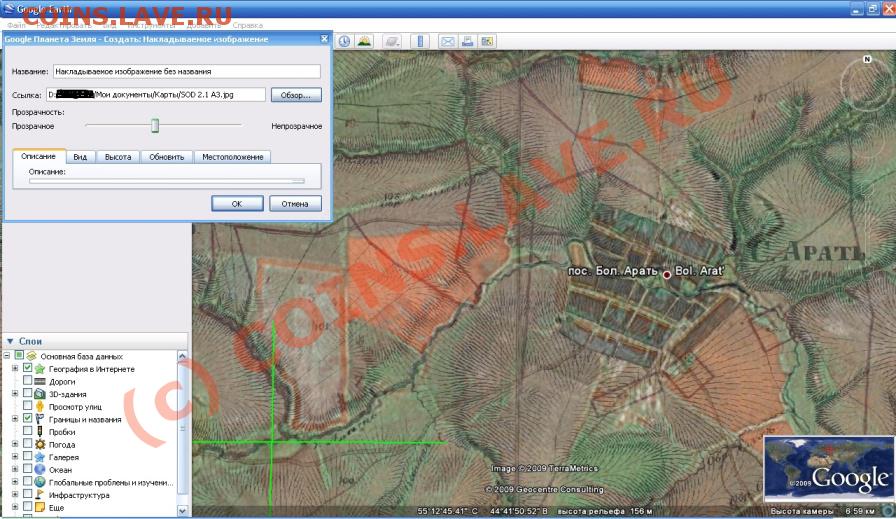Expand the Инфраструктура tree node
The height and width of the screenshot is (519, 896).
coord(15,494)
